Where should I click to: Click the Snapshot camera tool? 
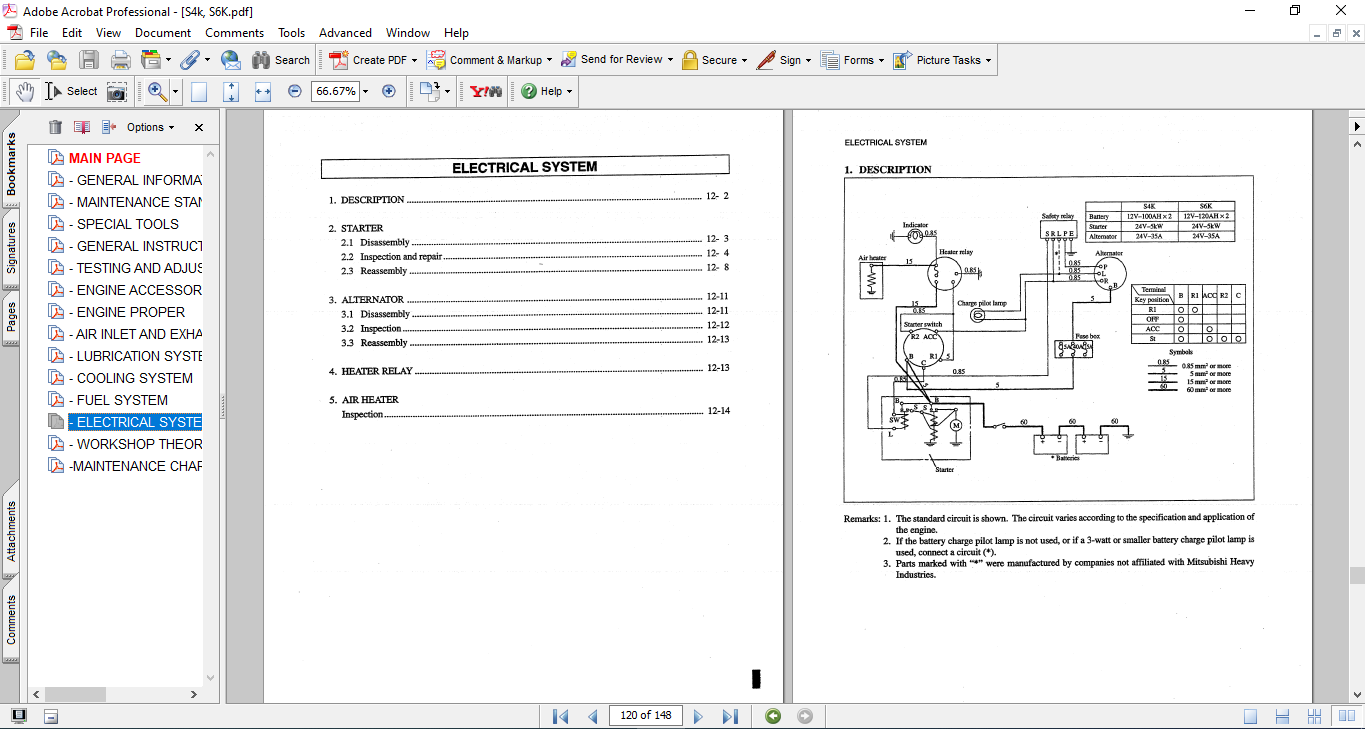coord(117,91)
